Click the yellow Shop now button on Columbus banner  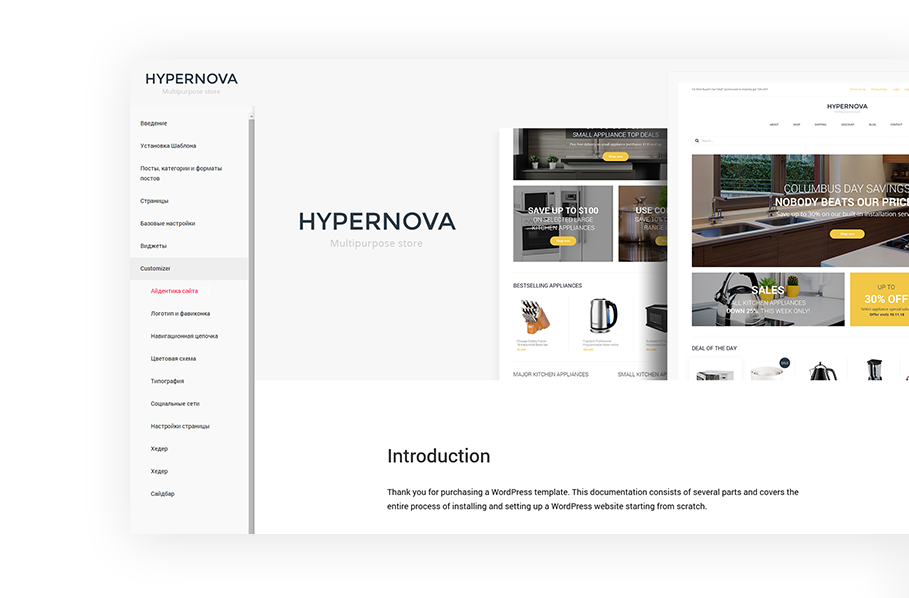pyautogui.click(x=847, y=234)
